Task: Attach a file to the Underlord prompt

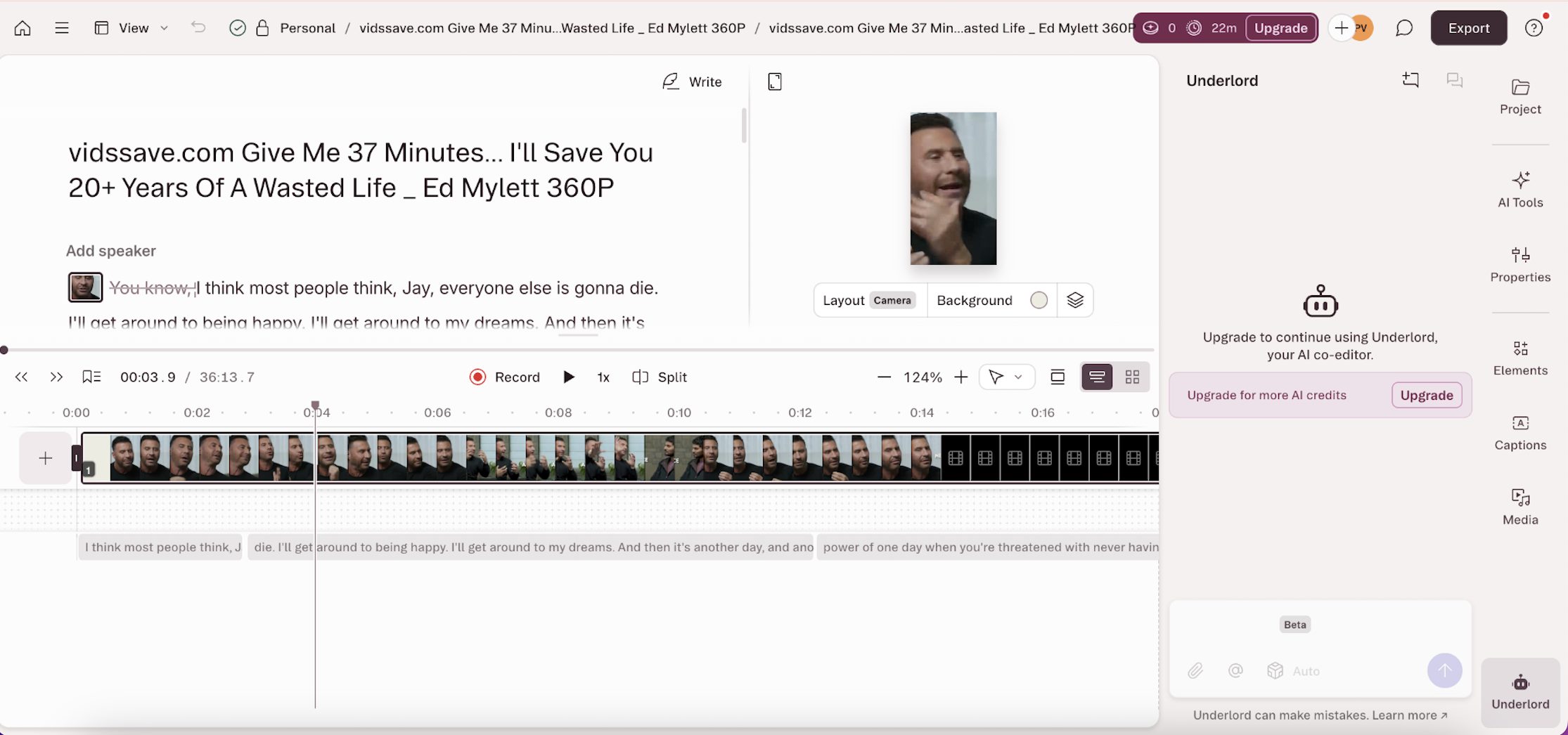Action: (x=1195, y=671)
